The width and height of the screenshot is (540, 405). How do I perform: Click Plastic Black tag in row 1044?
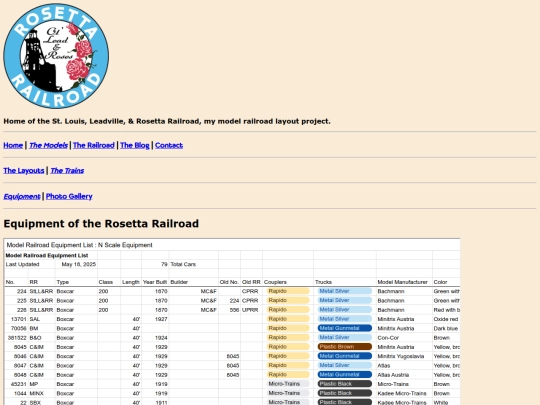[x=345, y=393]
